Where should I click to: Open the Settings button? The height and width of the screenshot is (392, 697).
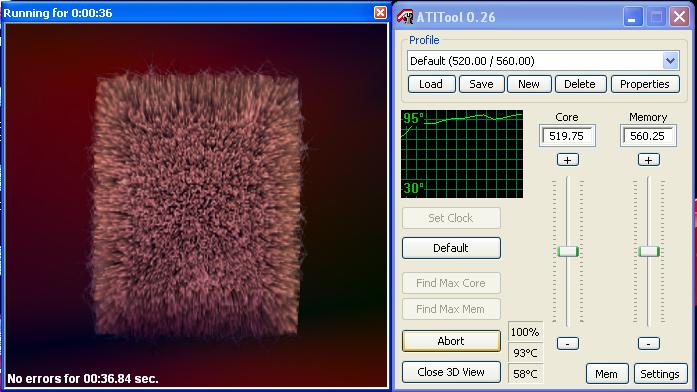[660, 374]
